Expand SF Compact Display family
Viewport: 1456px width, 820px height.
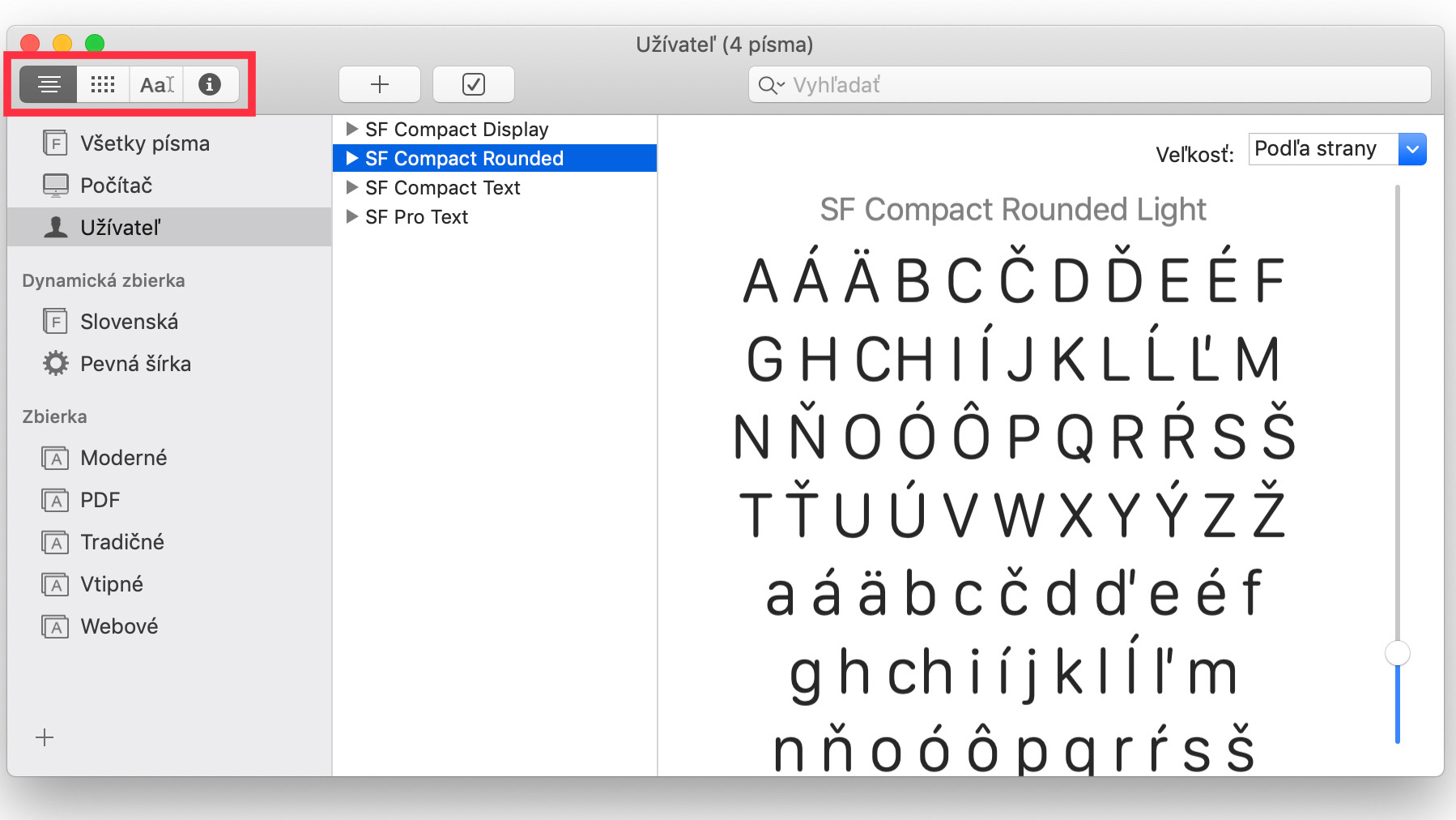(x=351, y=129)
